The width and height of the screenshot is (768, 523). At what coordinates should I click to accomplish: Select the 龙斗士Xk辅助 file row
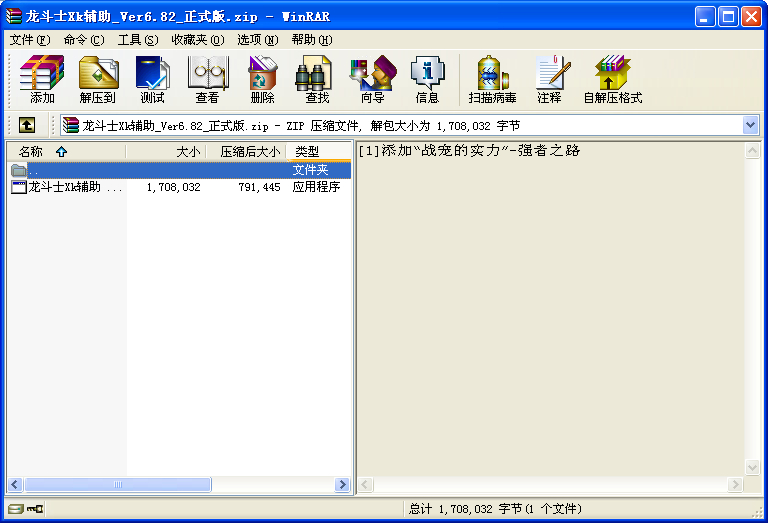[x=179, y=187]
